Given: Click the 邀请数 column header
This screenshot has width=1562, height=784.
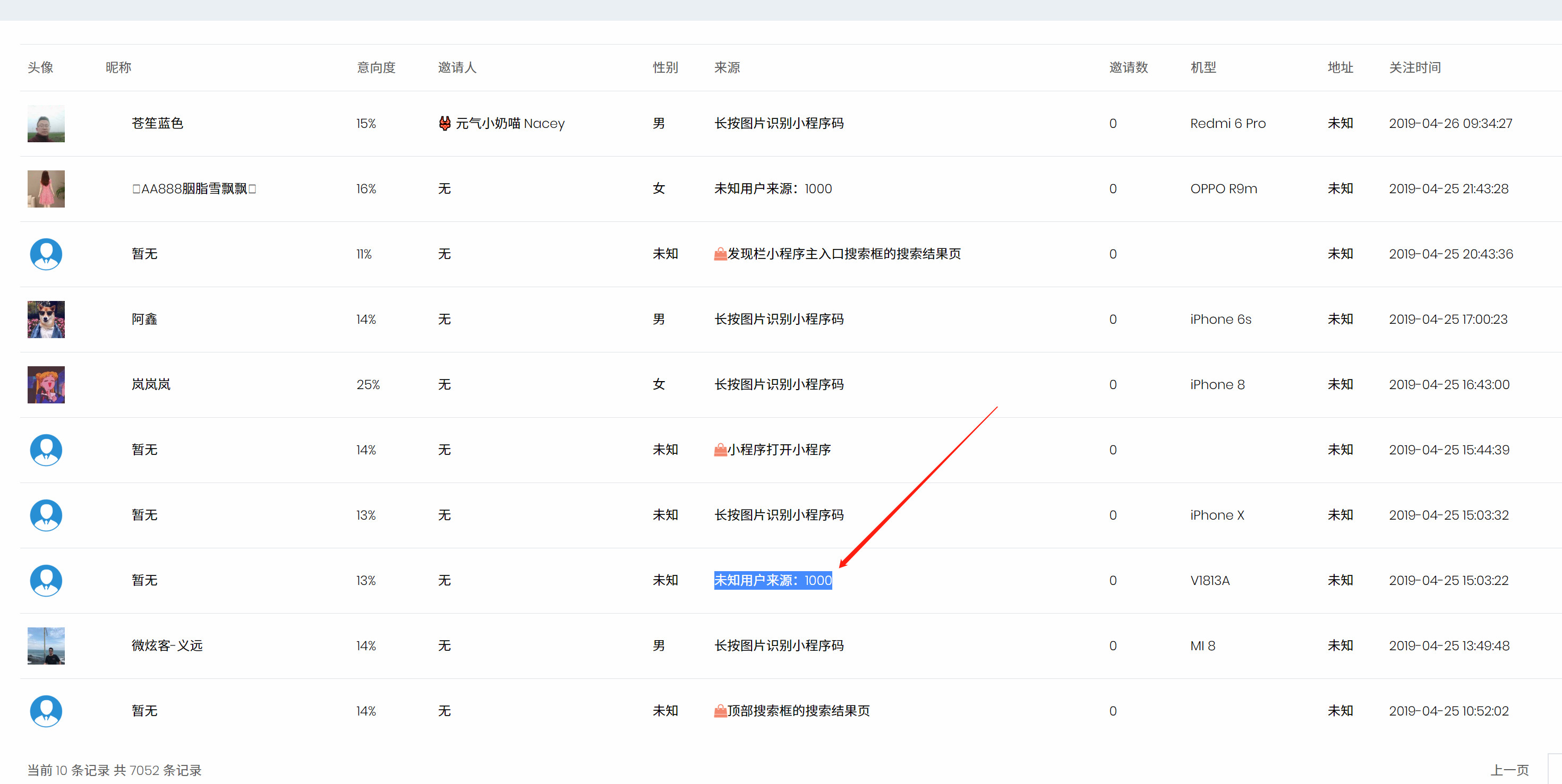Looking at the screenshot, I should tap(1129, 67).
